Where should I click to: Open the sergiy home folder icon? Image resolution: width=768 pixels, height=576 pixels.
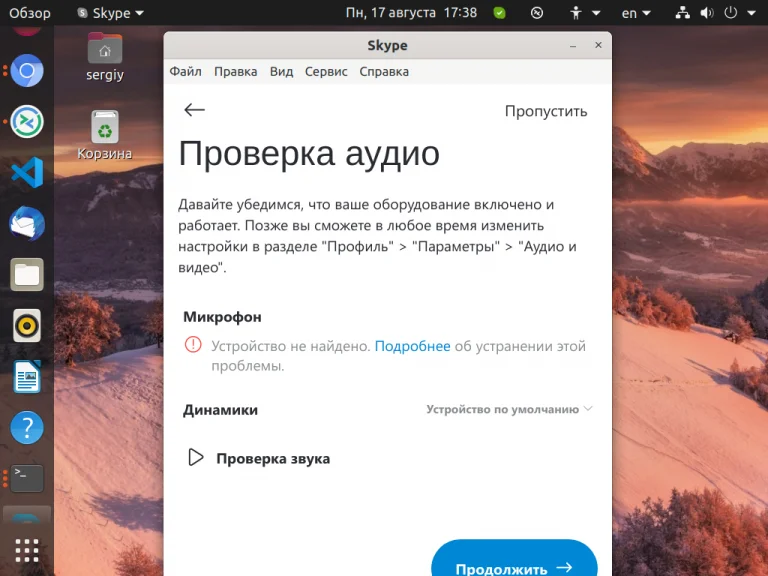pyautogui.click(x=105, y=57)
